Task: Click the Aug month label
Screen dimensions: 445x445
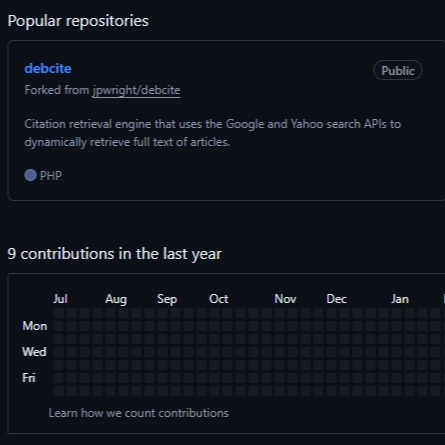Action: 116,299
